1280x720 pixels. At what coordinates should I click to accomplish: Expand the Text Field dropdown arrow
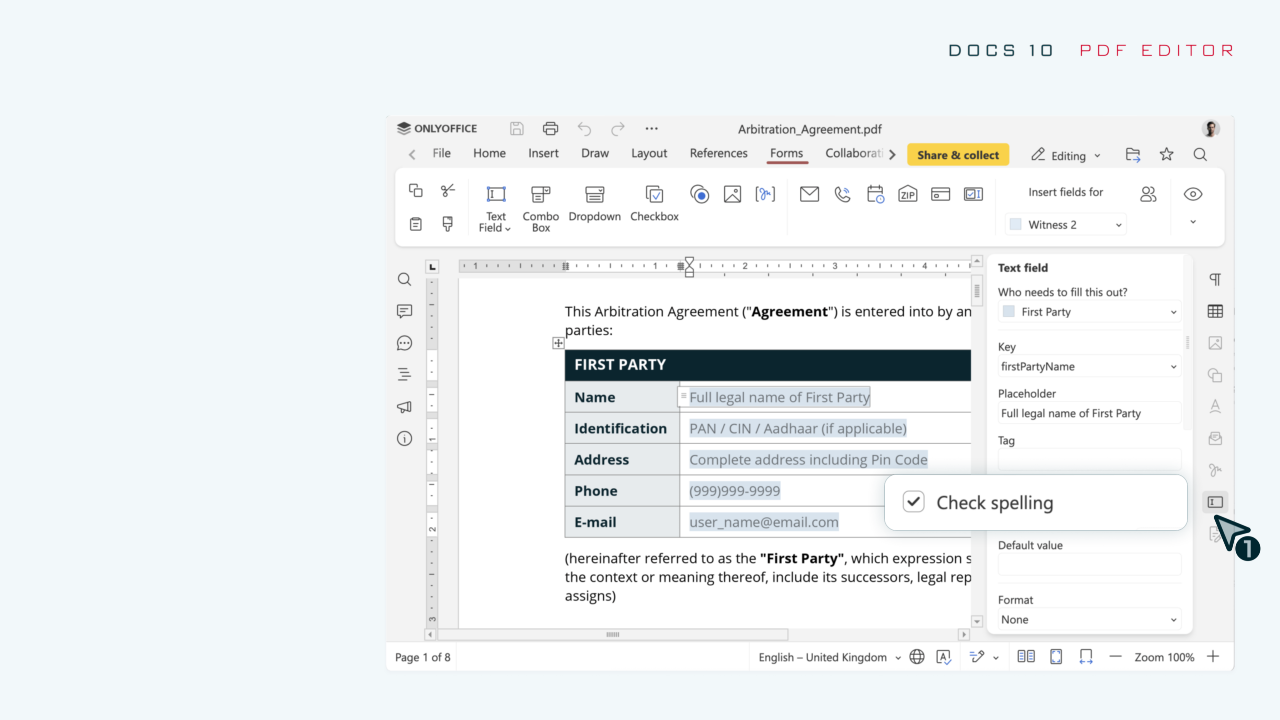click(x=508, y=229)
